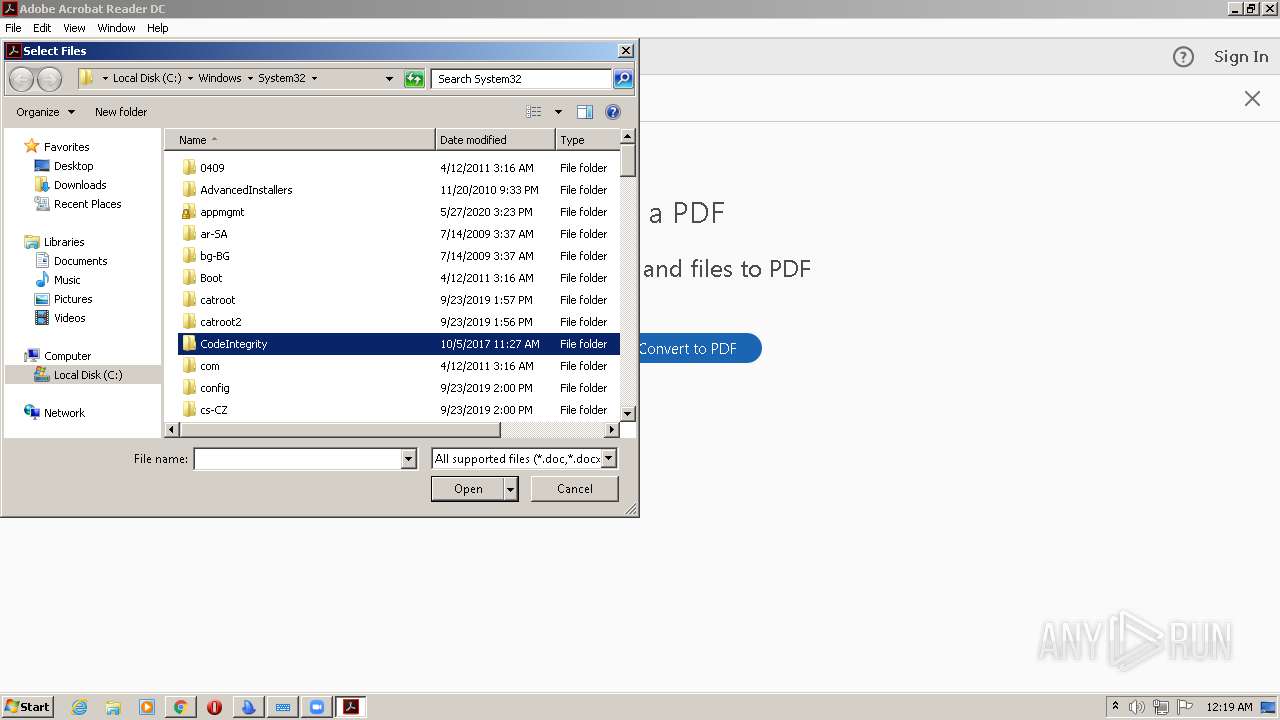The width and height of the screenshot is (1280, 720).
Task: Open the Edit menu
Action: point(42,28)
